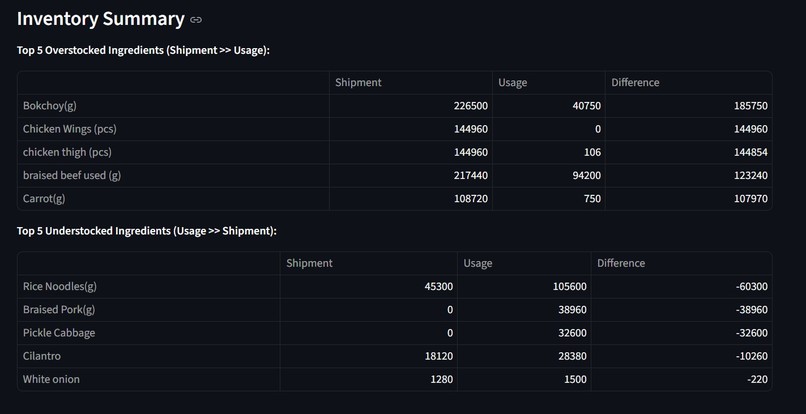The height and width of the screenshot is (414, 806).
Task: Click the Inventory Summary heading
Action: [101, 19]
